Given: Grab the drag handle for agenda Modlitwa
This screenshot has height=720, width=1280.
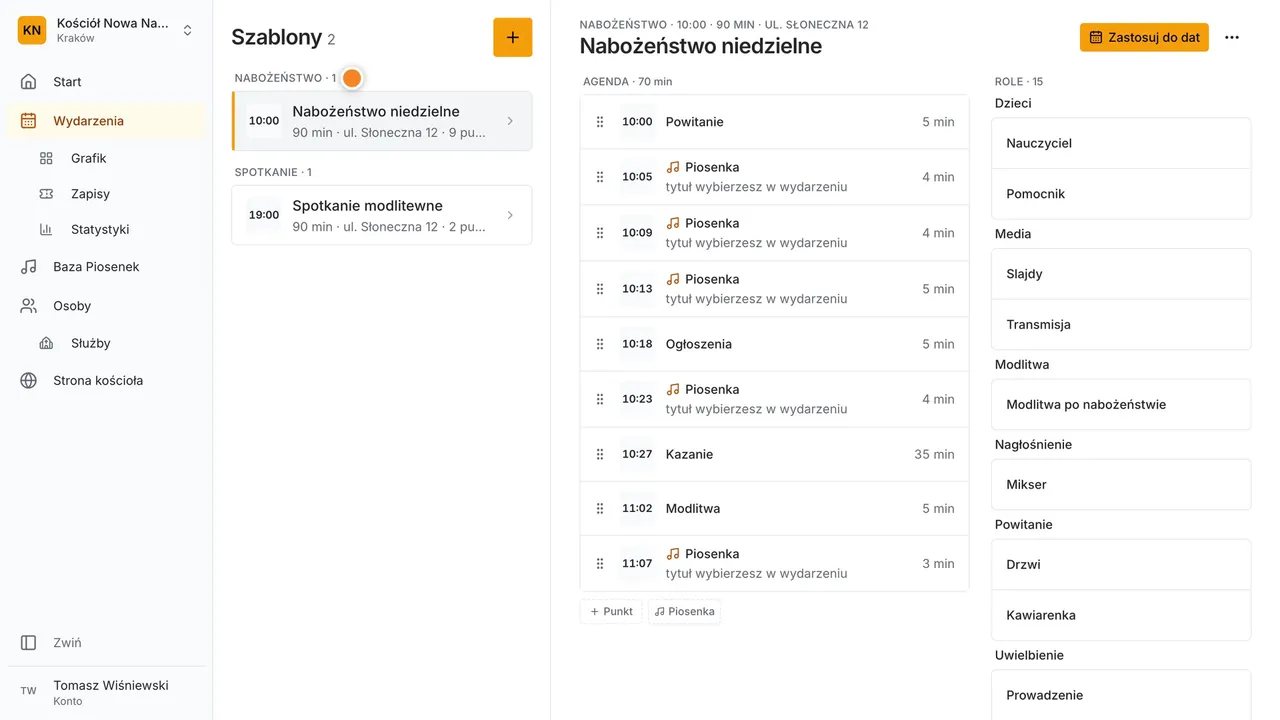Looking at the screenshot, I should click(x=600, y=509).
